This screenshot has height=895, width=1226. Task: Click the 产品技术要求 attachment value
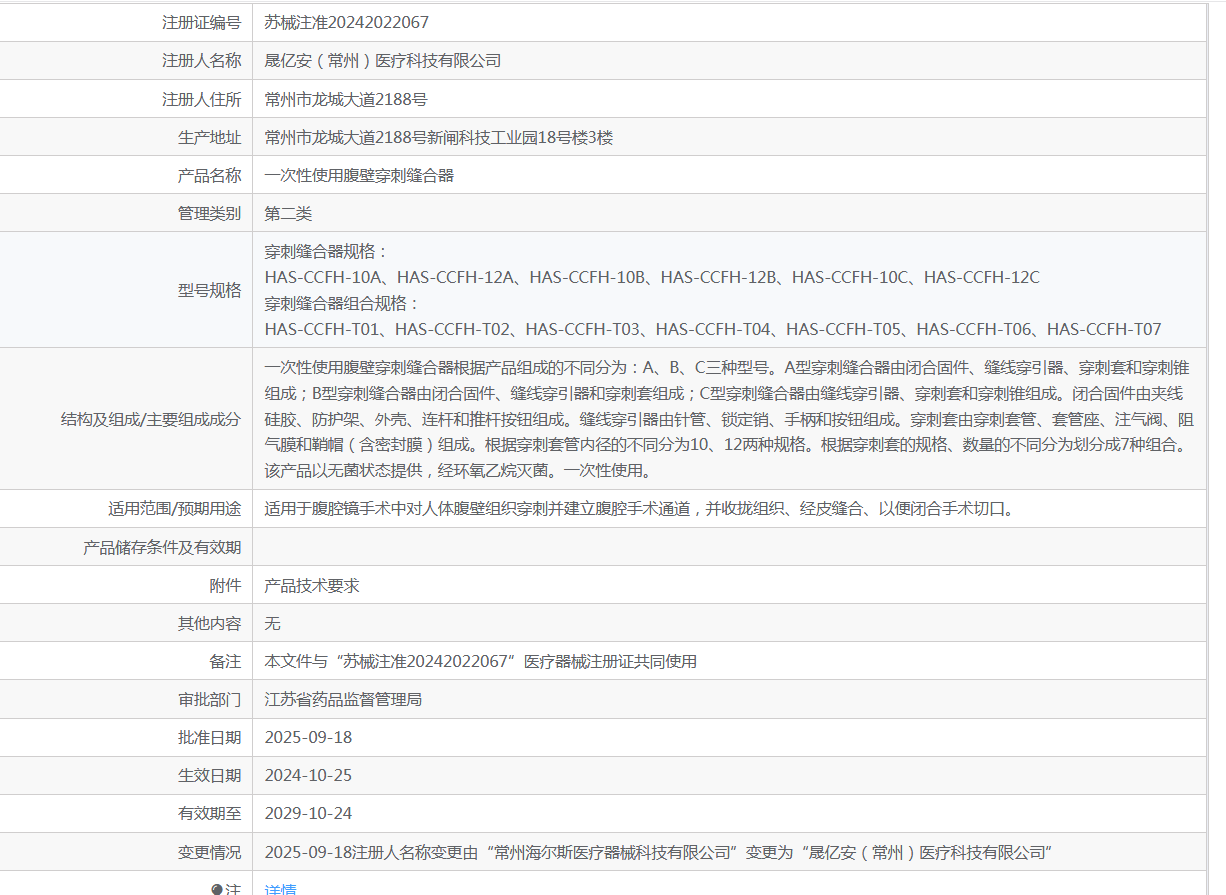click(x=312, y=585)
